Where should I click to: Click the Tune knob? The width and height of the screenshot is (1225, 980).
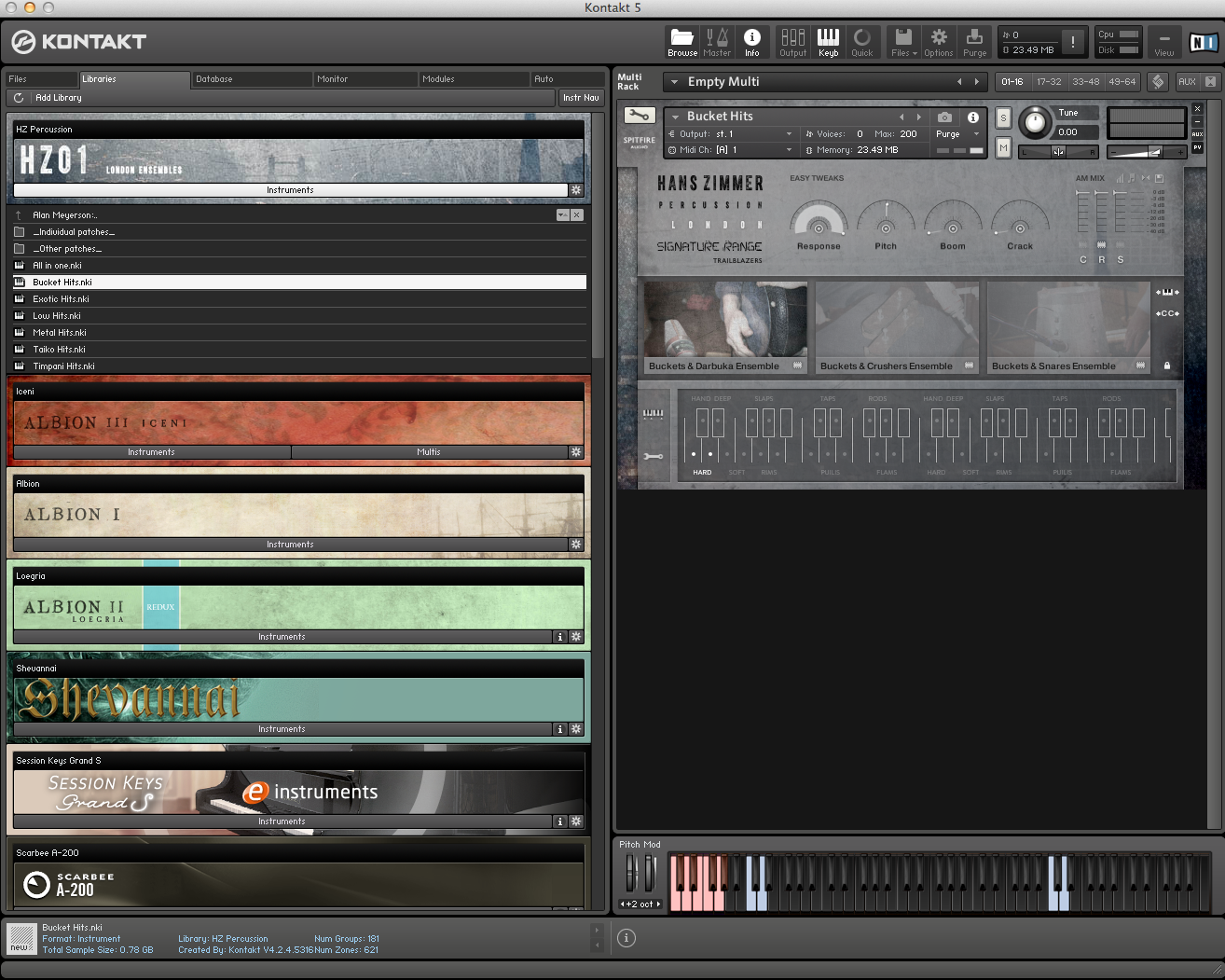pos(1034,123)
